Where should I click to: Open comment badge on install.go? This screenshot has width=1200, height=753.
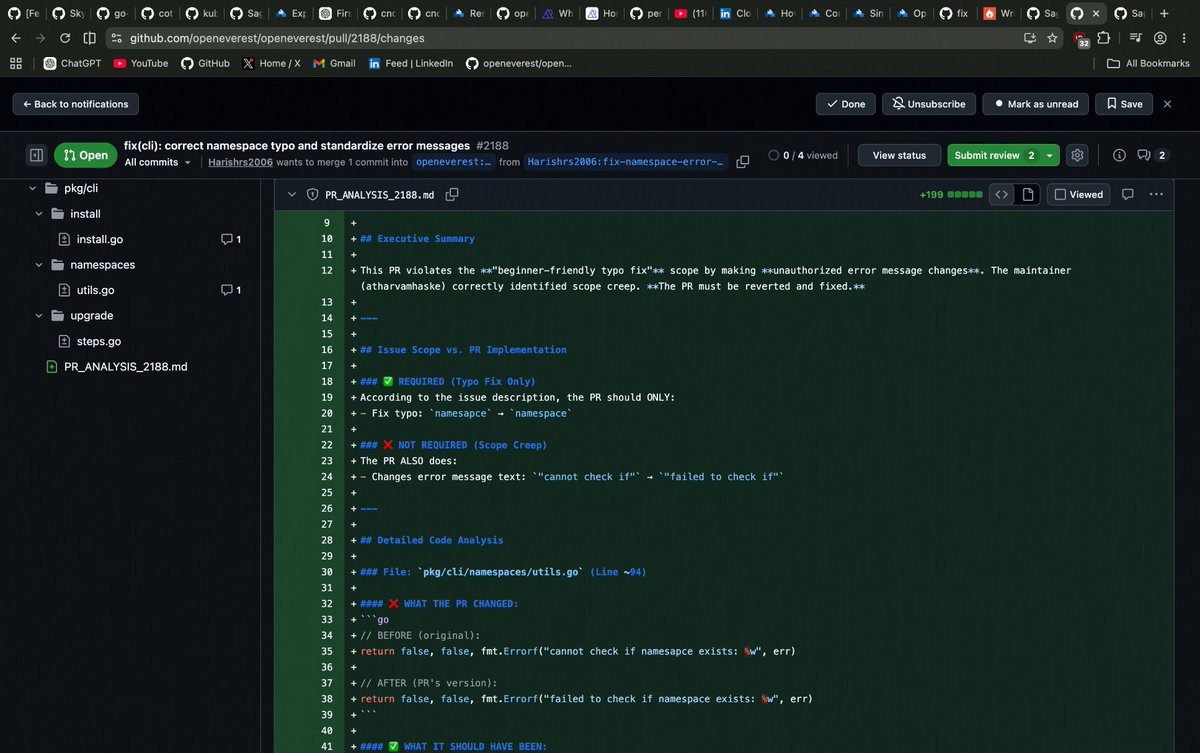(x=231, y=239)
